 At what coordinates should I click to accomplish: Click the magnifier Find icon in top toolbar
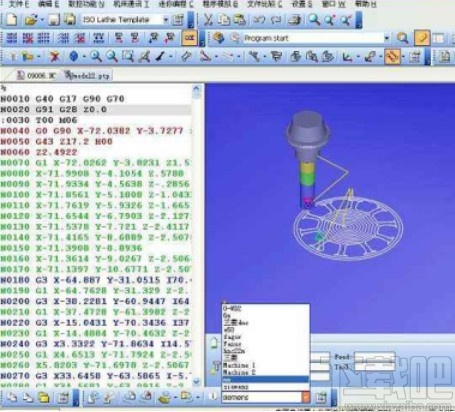(314, 20)
